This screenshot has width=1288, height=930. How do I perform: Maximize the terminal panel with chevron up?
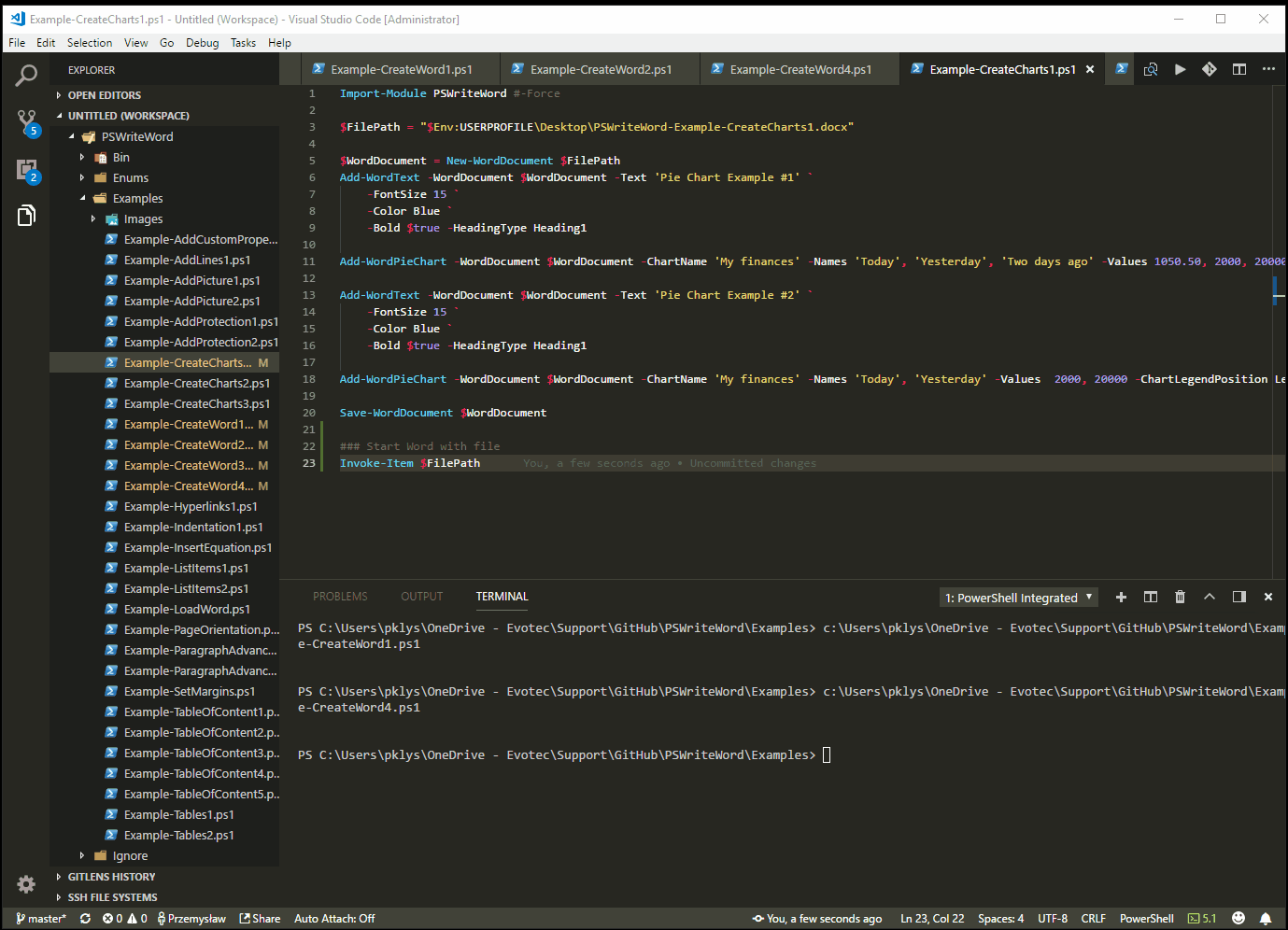coord(1209,597)
